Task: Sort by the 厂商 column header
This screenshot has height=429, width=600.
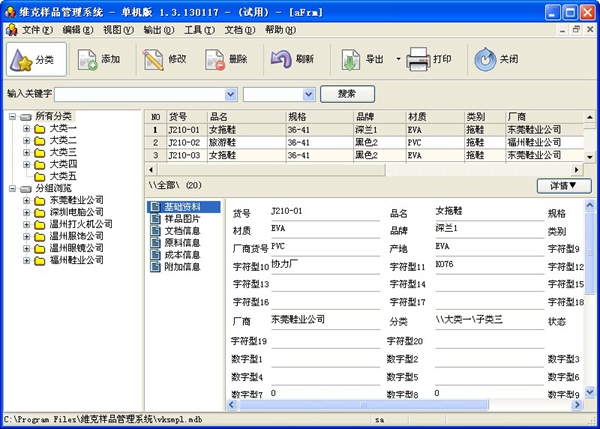Action: (544, 117)
